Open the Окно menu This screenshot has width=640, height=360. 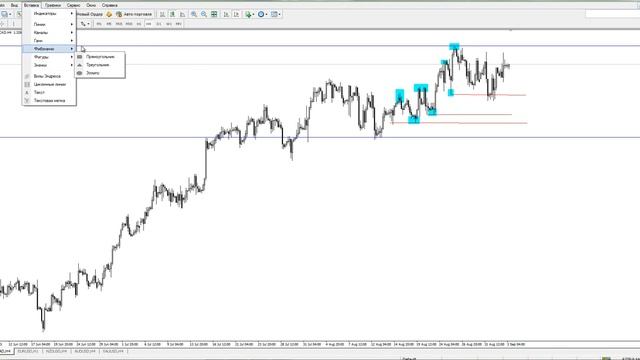click(x=91, y=5)
